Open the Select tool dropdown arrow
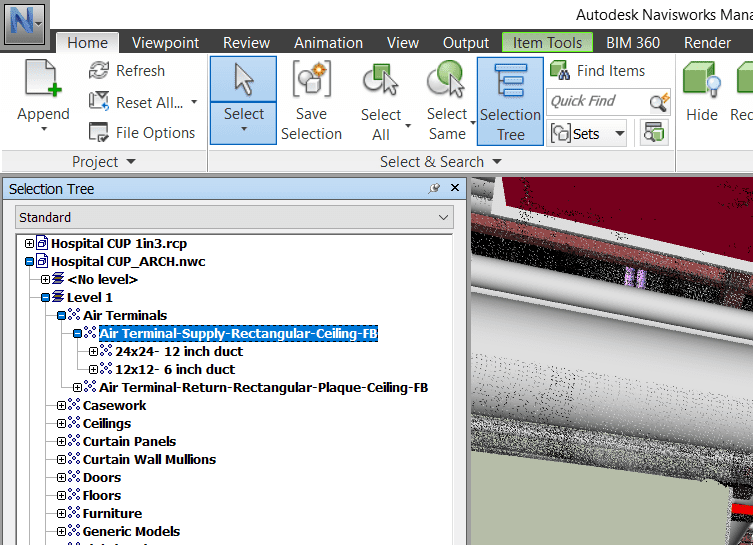 tap(243, 129)
